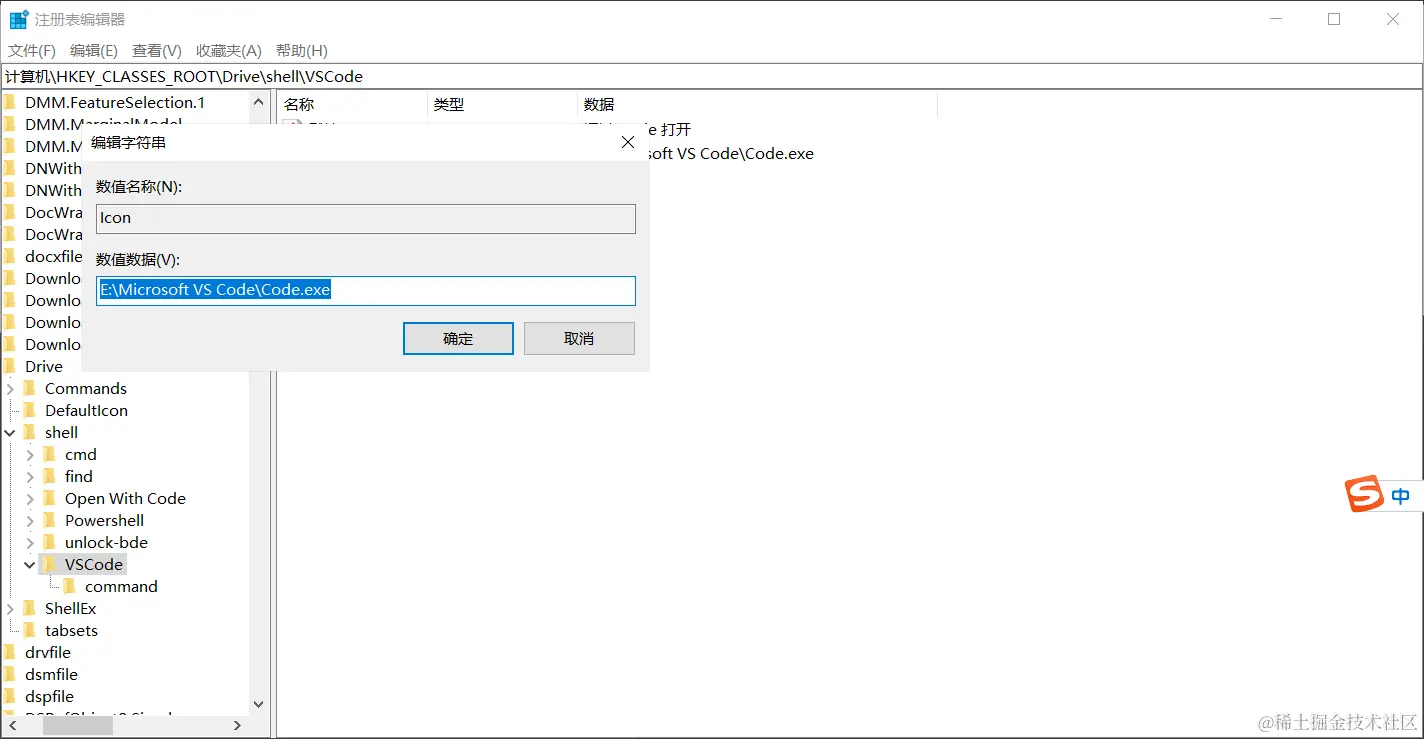Click folder icon of shell key

(x=30, y=432)
